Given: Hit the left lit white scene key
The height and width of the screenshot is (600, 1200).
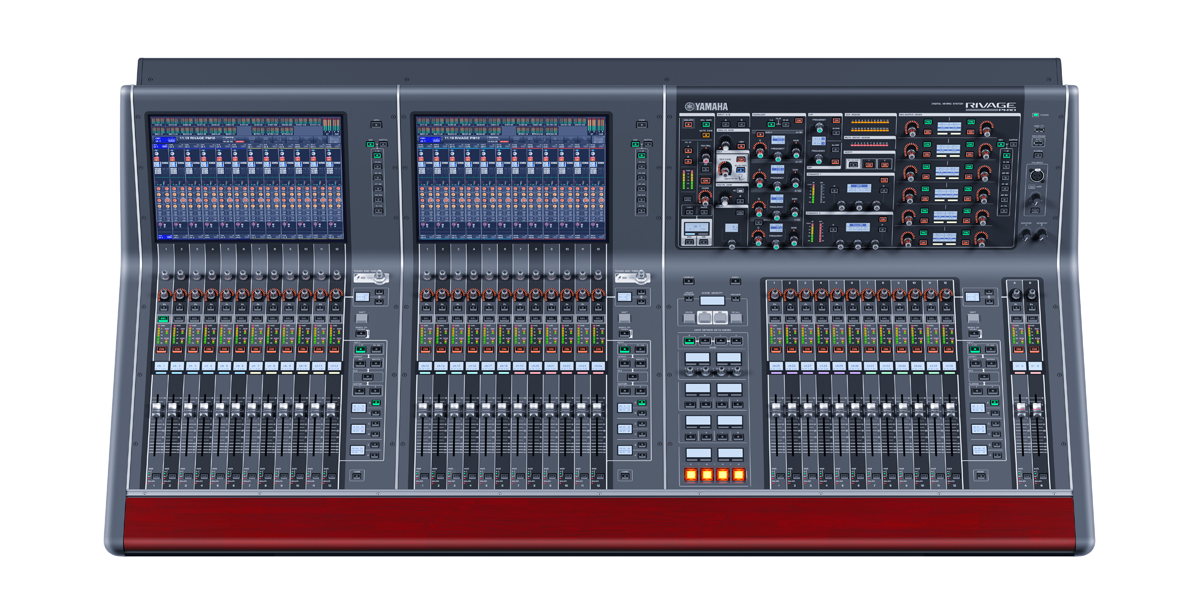Looking at the screenshot, I should pos(705,317).
